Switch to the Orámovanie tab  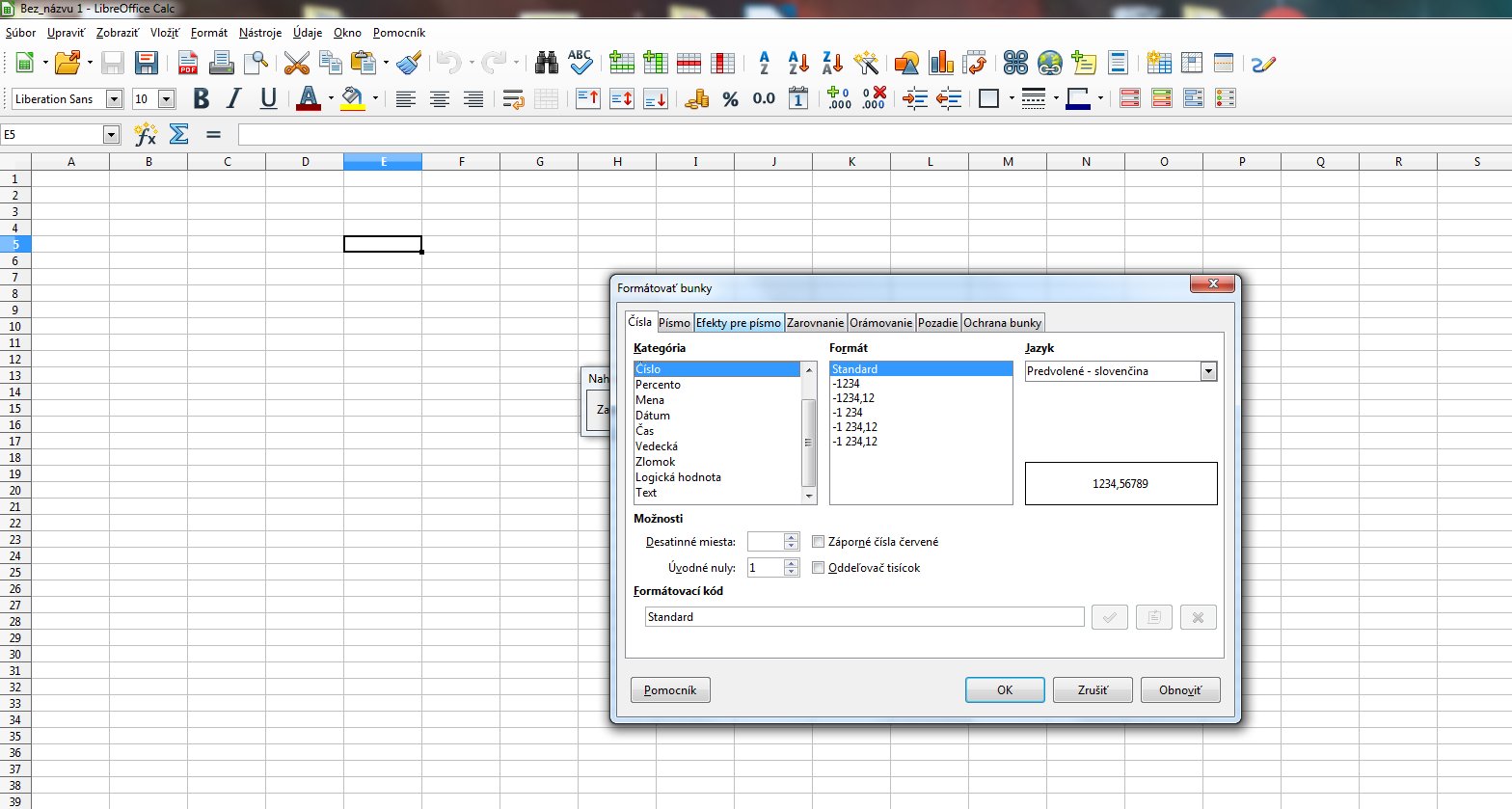(x=880, y=323)
